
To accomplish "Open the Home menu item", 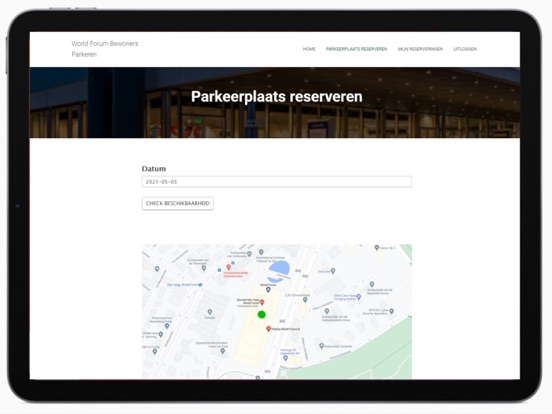I will tap(309, 49).
